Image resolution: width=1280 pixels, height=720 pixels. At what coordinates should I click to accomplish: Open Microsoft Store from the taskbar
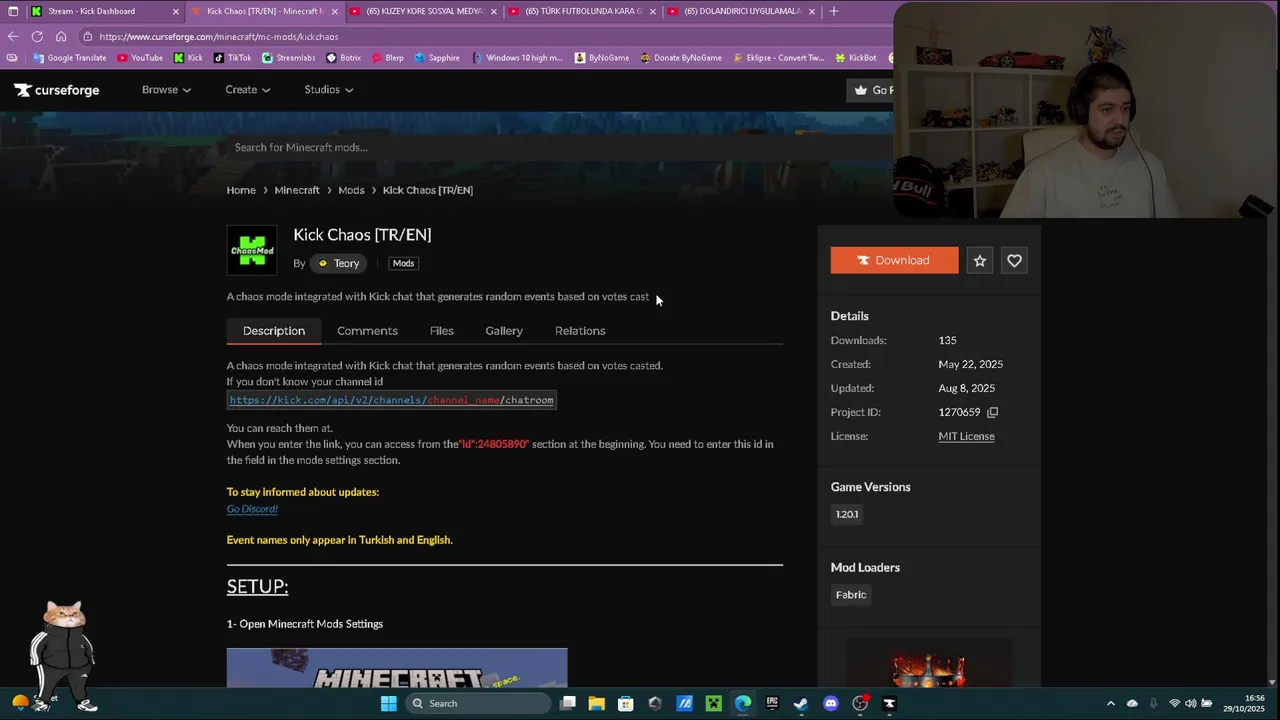[626, 704]
